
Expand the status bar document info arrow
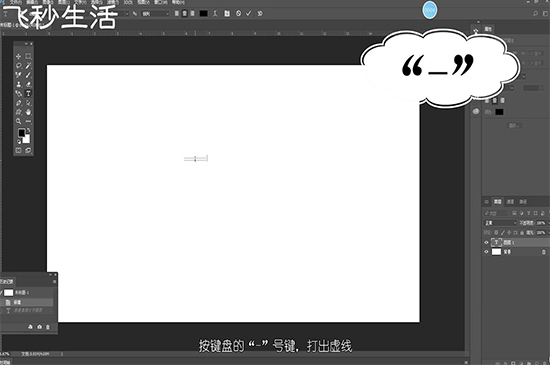pos(62,354)
